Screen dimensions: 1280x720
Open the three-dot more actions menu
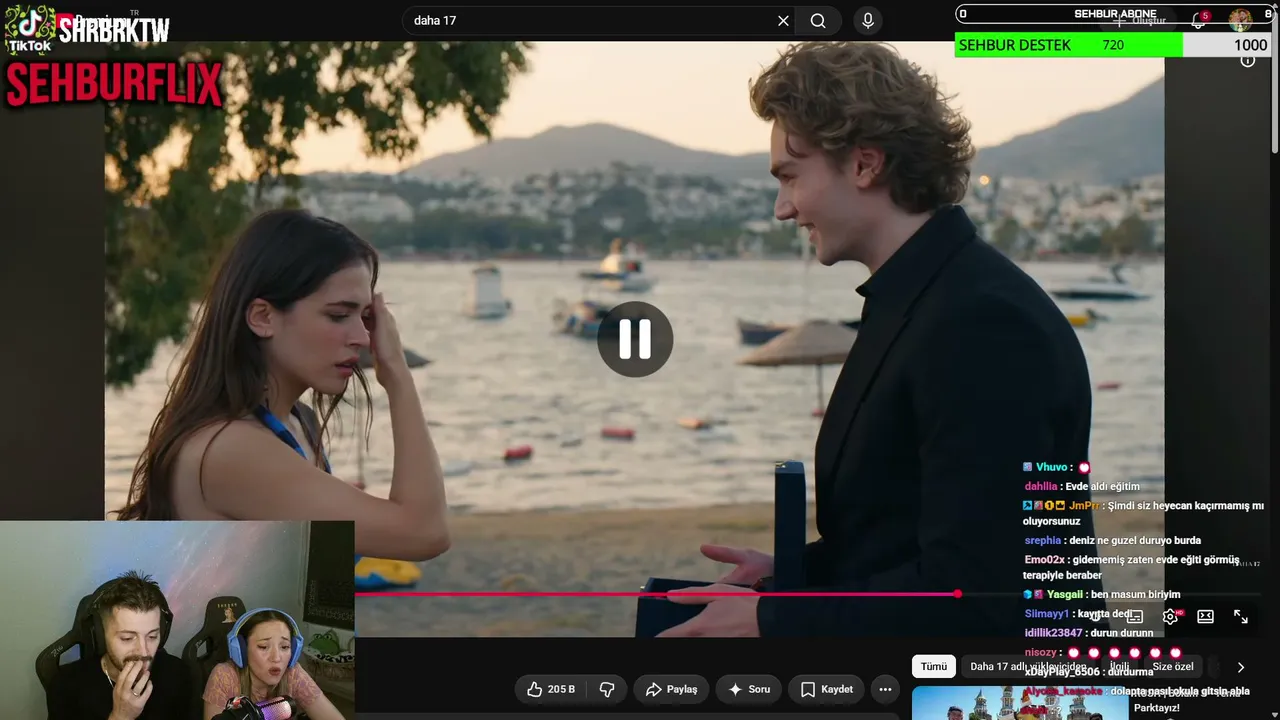point(885,689)
